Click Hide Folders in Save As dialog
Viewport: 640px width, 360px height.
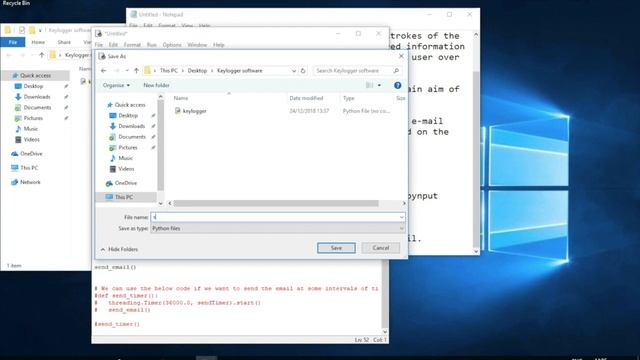(119, 249)
